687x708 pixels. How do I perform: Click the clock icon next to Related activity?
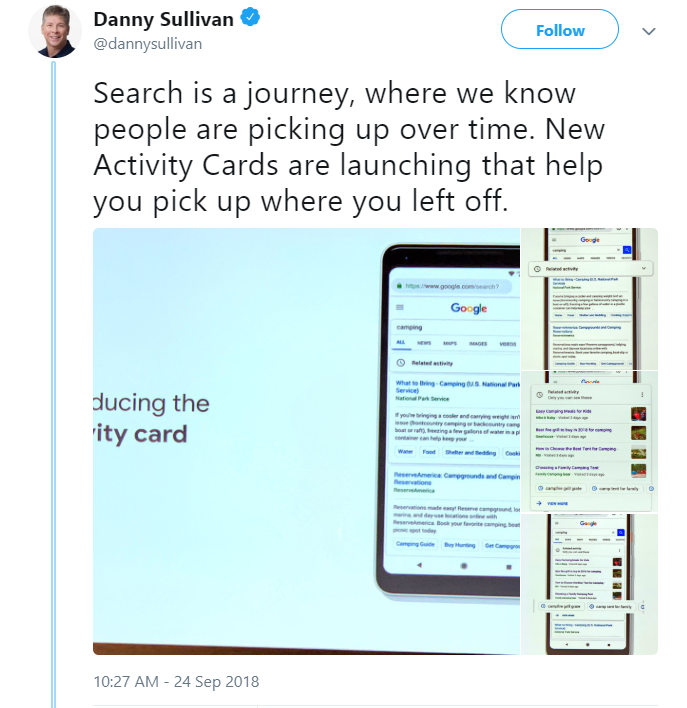[402, 363]
